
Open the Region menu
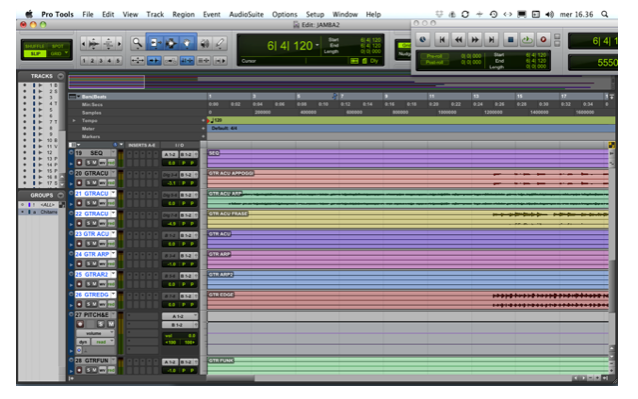(183, 14)
